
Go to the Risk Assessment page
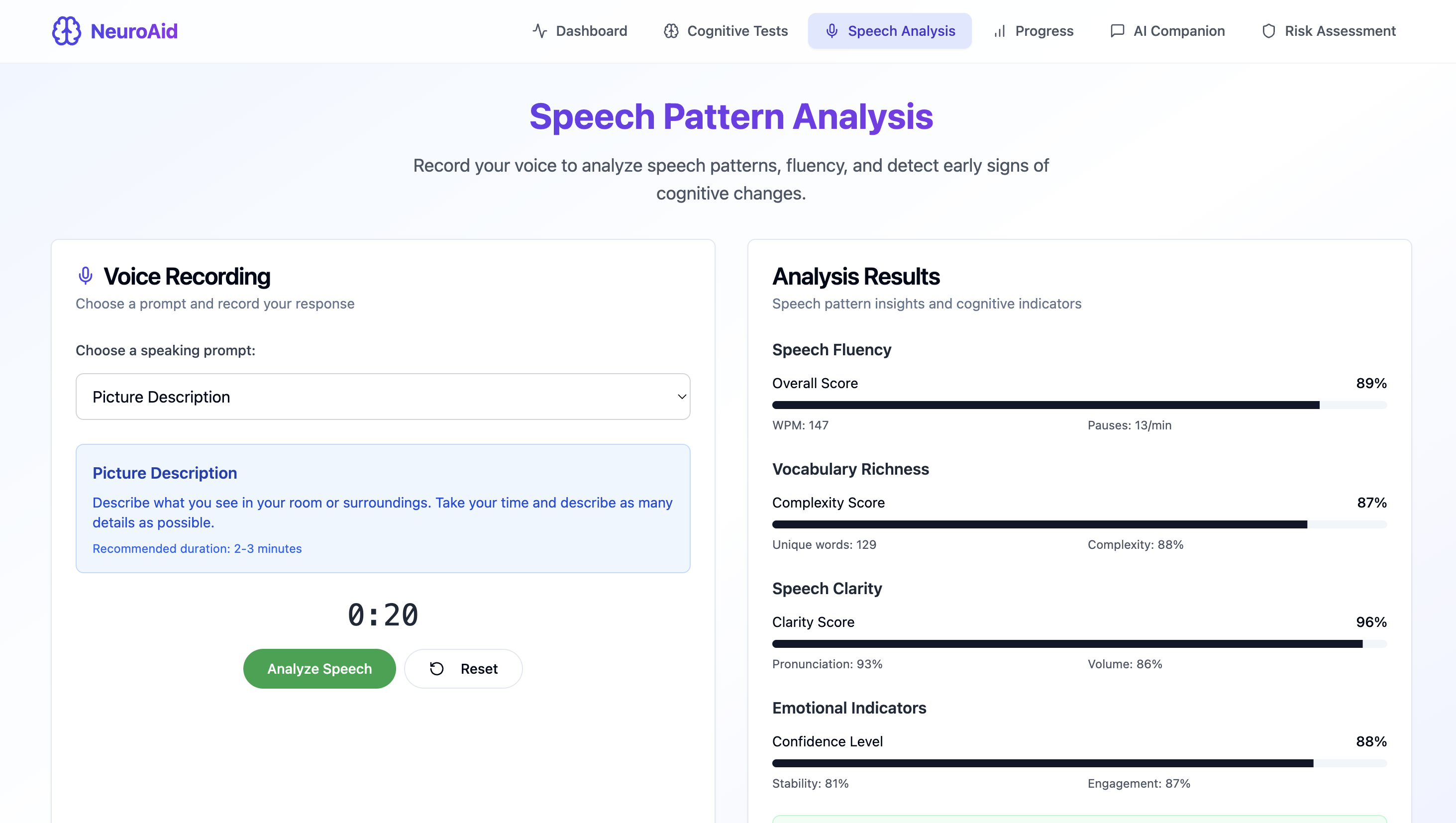(1328, 31)
